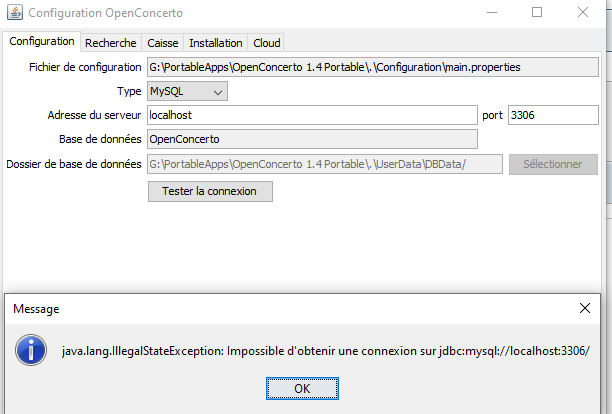This screenshot has height=414, width=612.
Task: Click the blue information icon in the Message dialog
Action: click(33, 350)
